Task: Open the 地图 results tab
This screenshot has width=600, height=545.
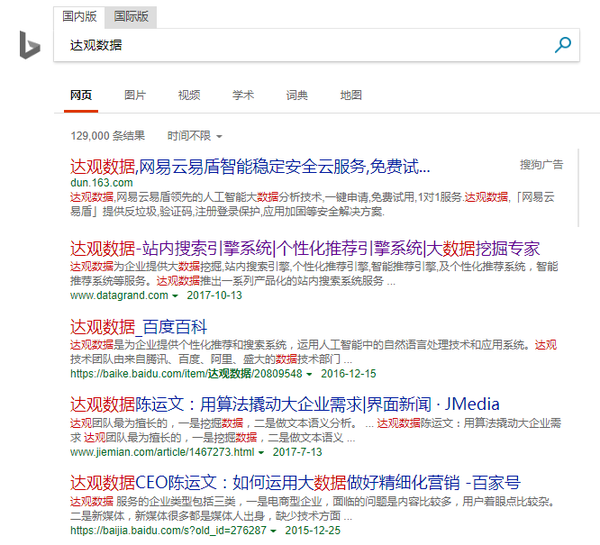Action: [351, 95]
